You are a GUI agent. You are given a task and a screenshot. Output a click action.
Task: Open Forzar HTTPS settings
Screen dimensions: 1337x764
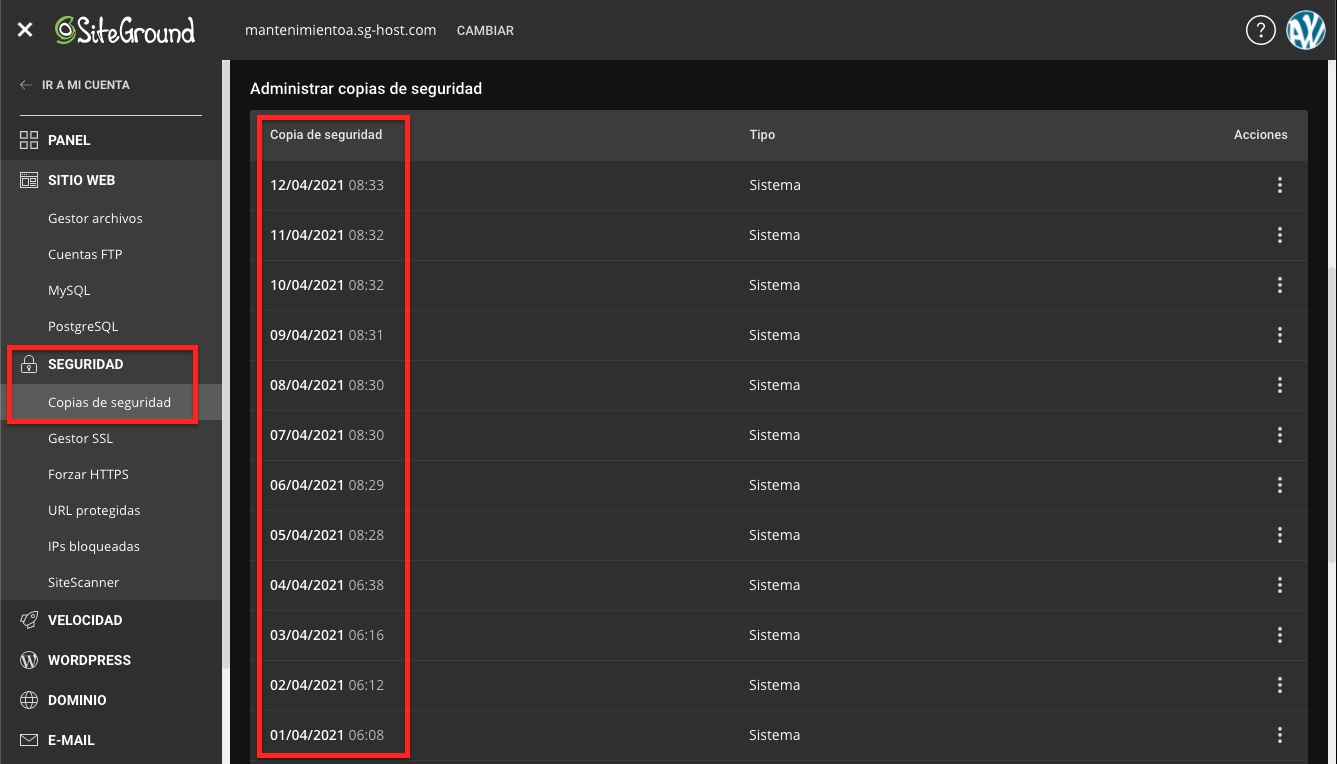88,474
